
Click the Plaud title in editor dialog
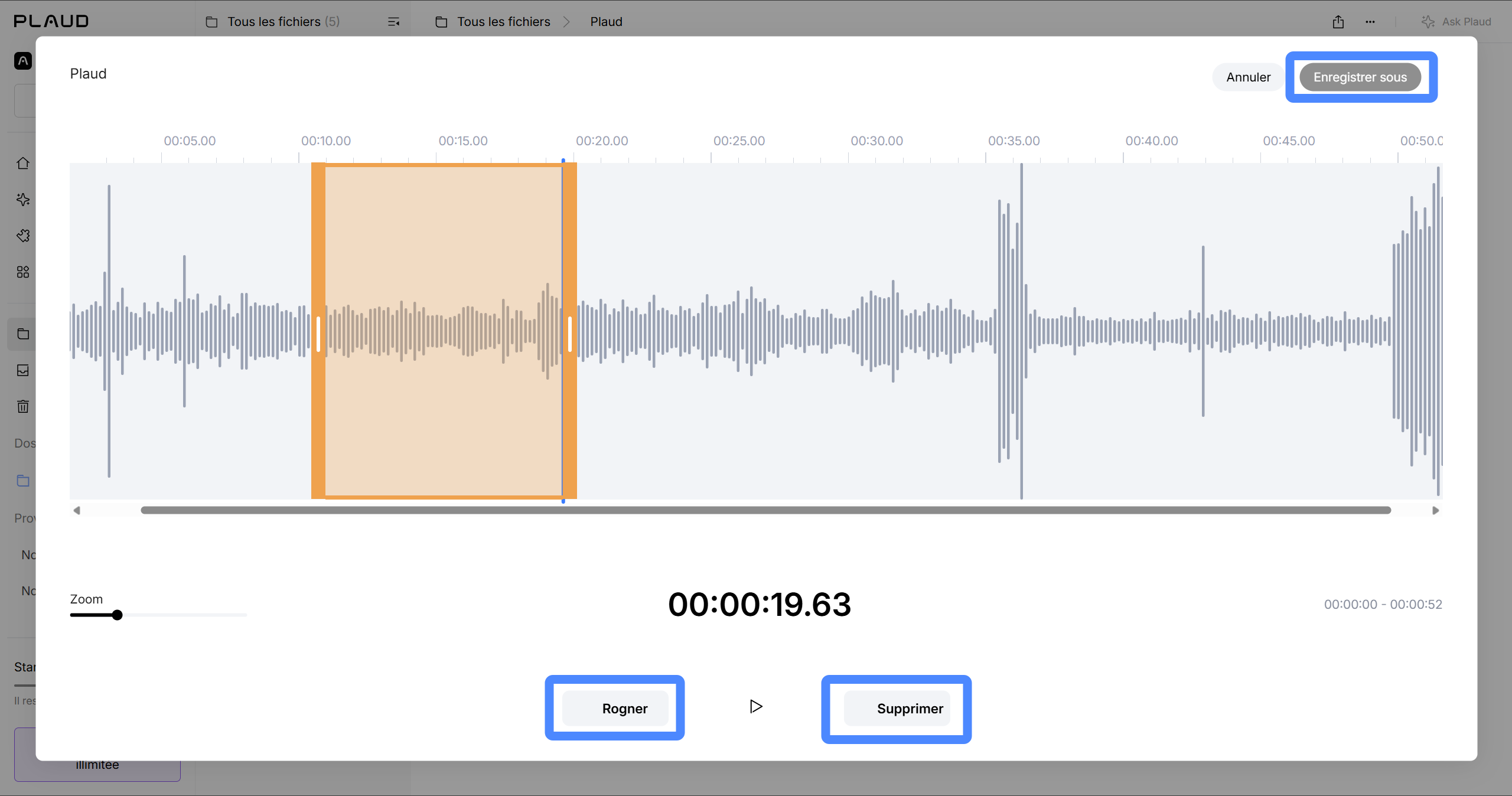(88, 74)
